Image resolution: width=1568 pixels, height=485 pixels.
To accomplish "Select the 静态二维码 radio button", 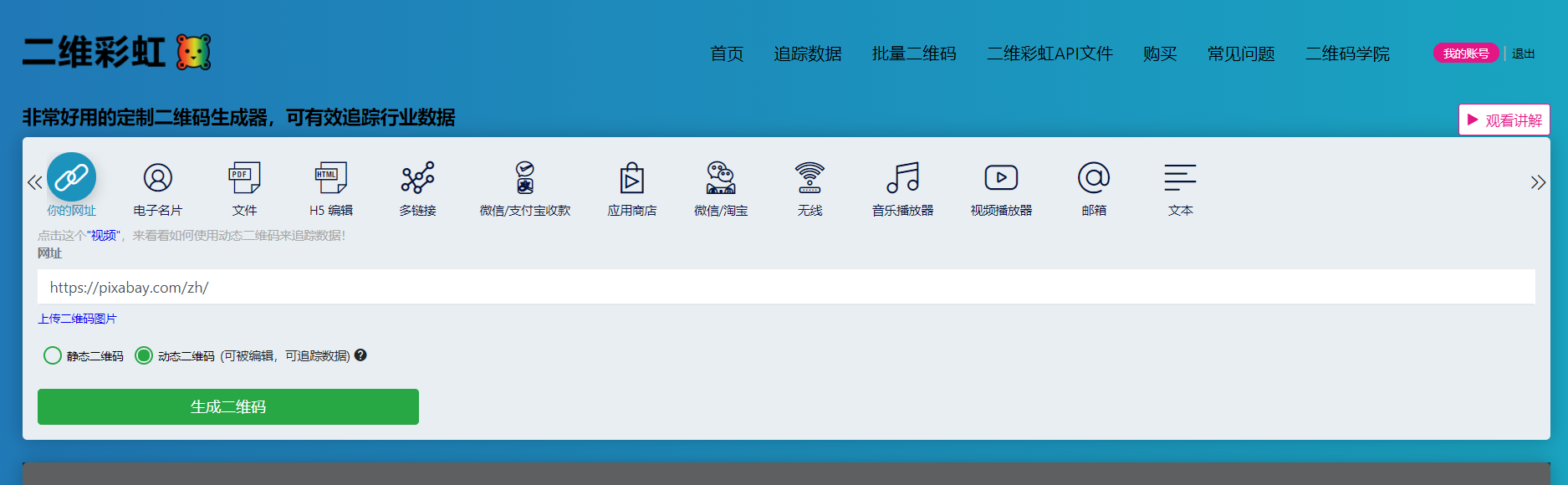I will point(53,355).
